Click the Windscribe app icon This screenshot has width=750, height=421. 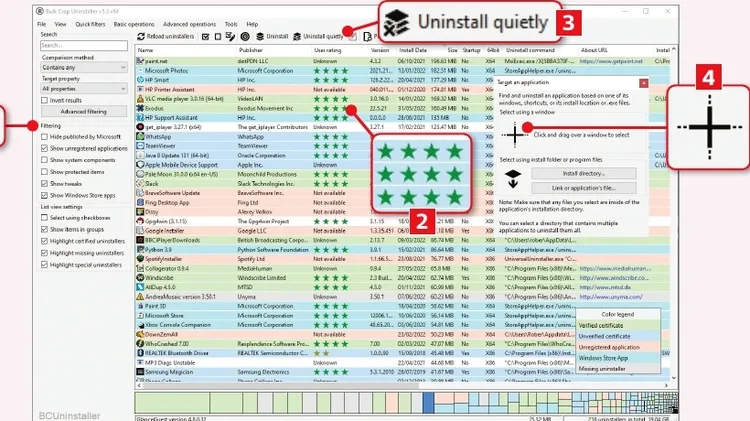(140, 278)
